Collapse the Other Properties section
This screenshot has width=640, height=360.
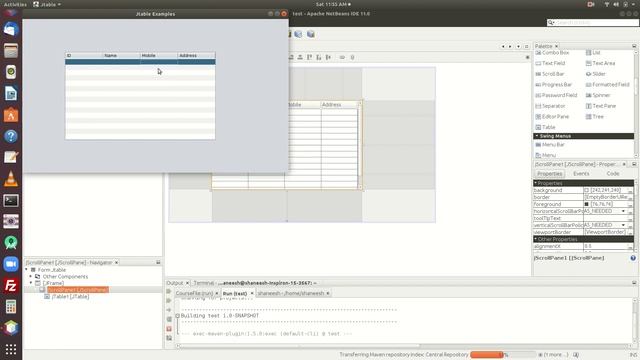[x=536, y=239]
